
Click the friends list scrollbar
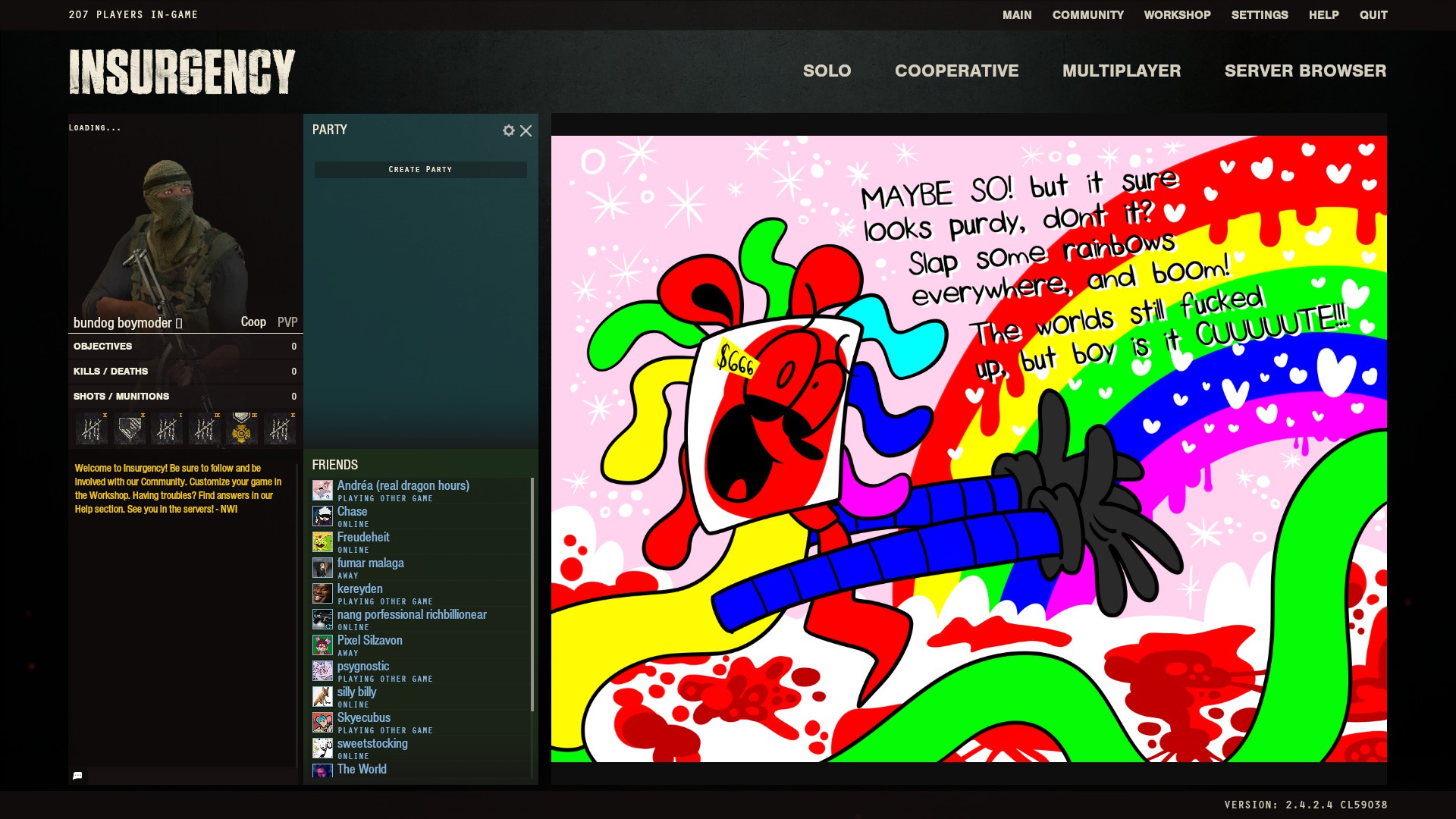tap(532, 594)
